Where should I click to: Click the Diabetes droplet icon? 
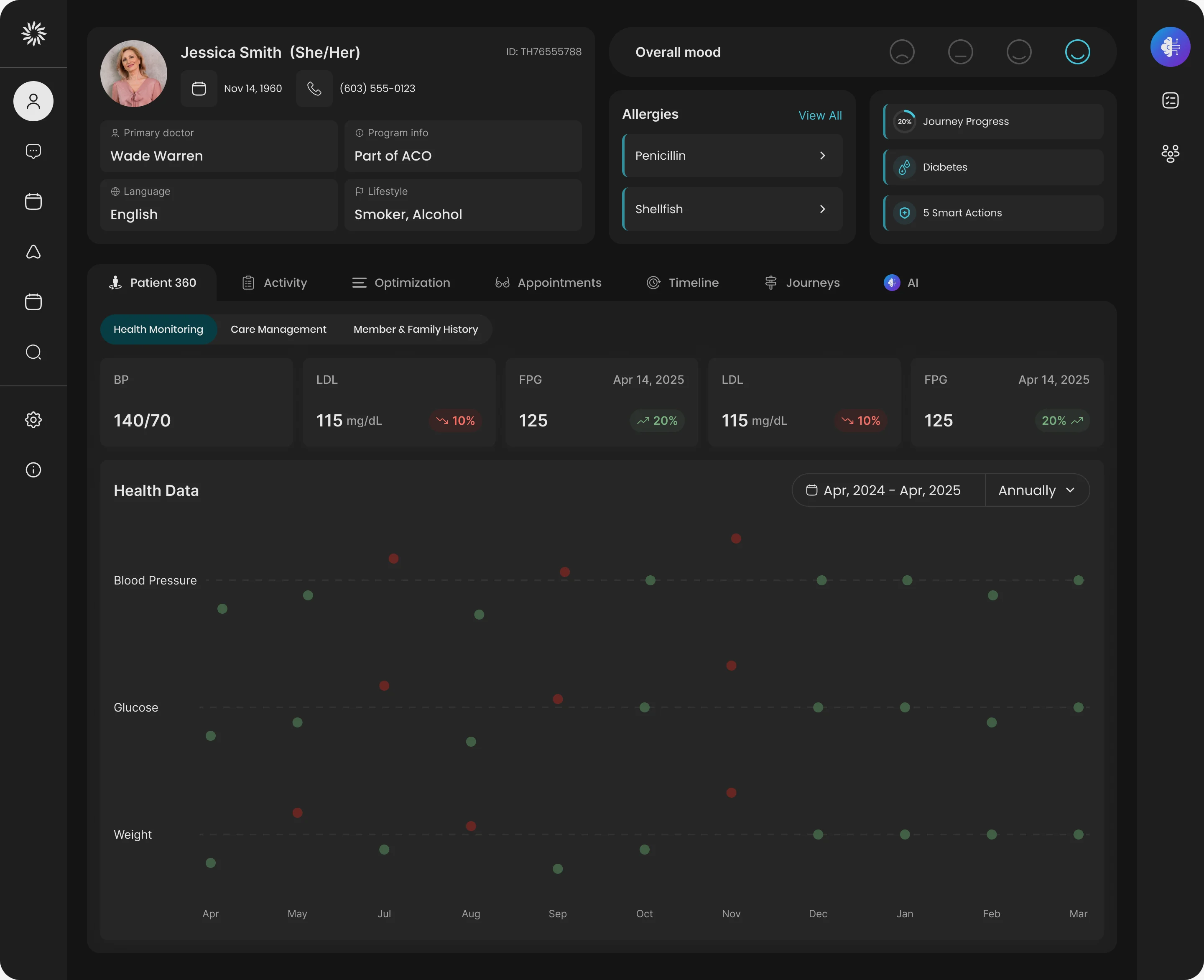tap(904, 167)
